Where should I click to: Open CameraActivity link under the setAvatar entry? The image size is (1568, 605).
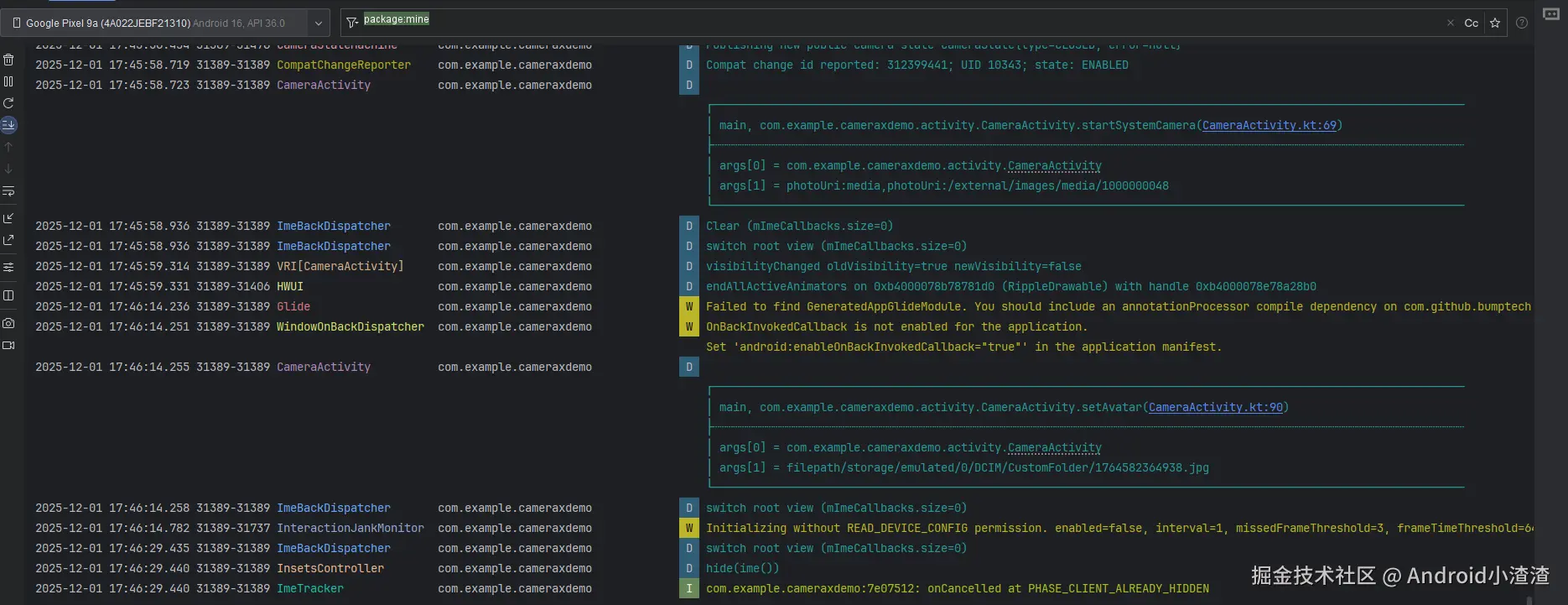click(1054, 447)
